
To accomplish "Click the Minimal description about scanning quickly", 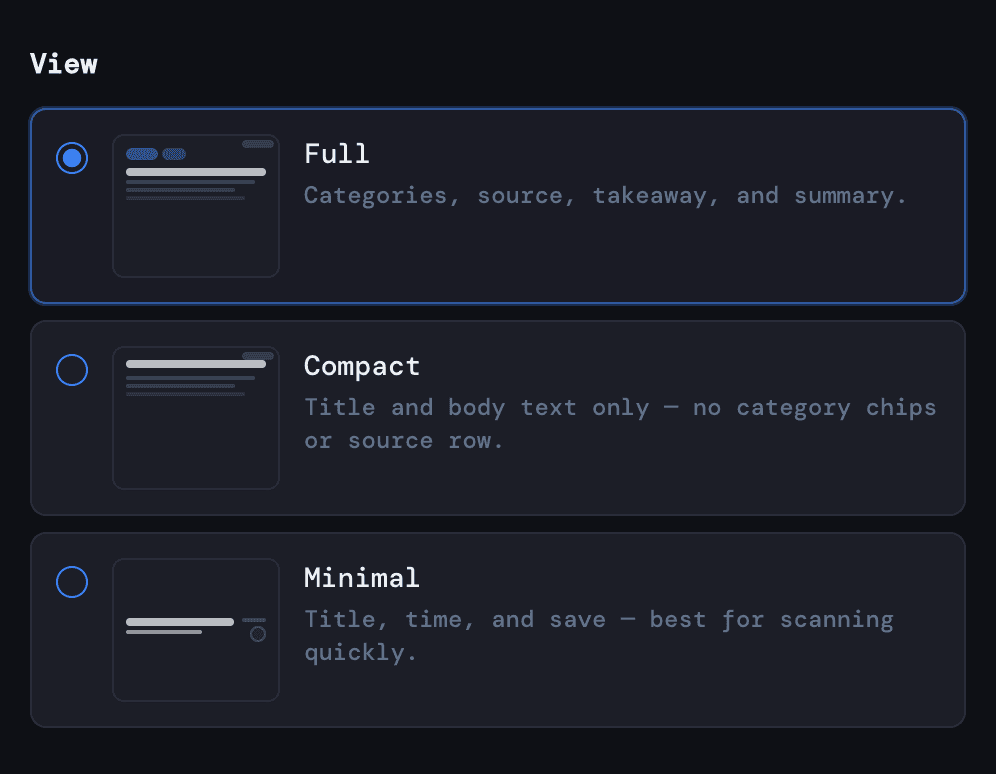I will coord(598,636).
